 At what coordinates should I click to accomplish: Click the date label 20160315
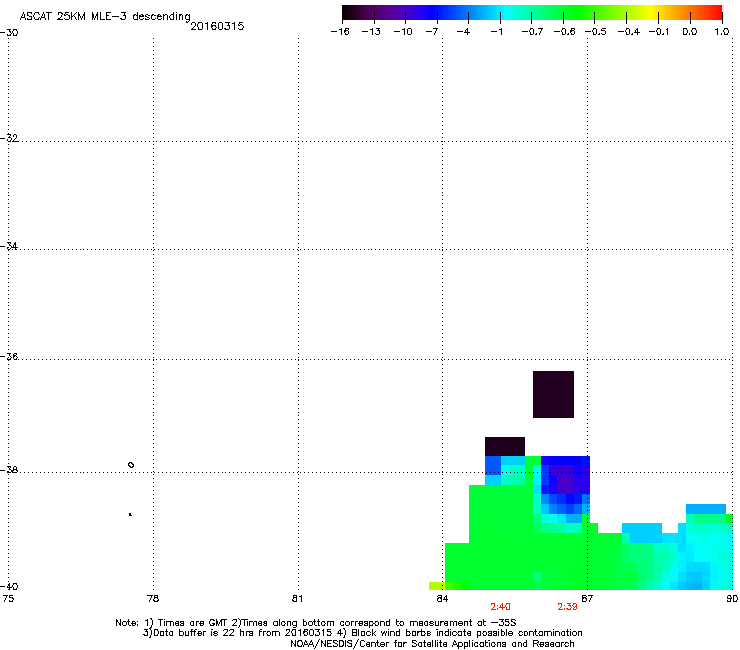217,26
